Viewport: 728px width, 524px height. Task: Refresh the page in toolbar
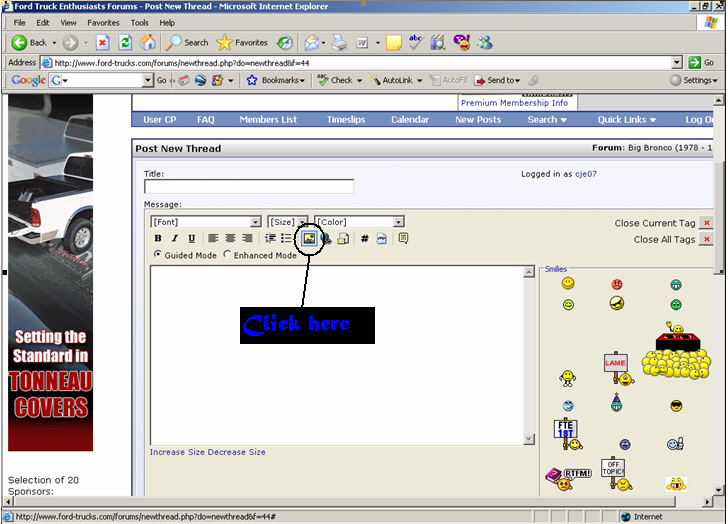(x=125, y=43)
